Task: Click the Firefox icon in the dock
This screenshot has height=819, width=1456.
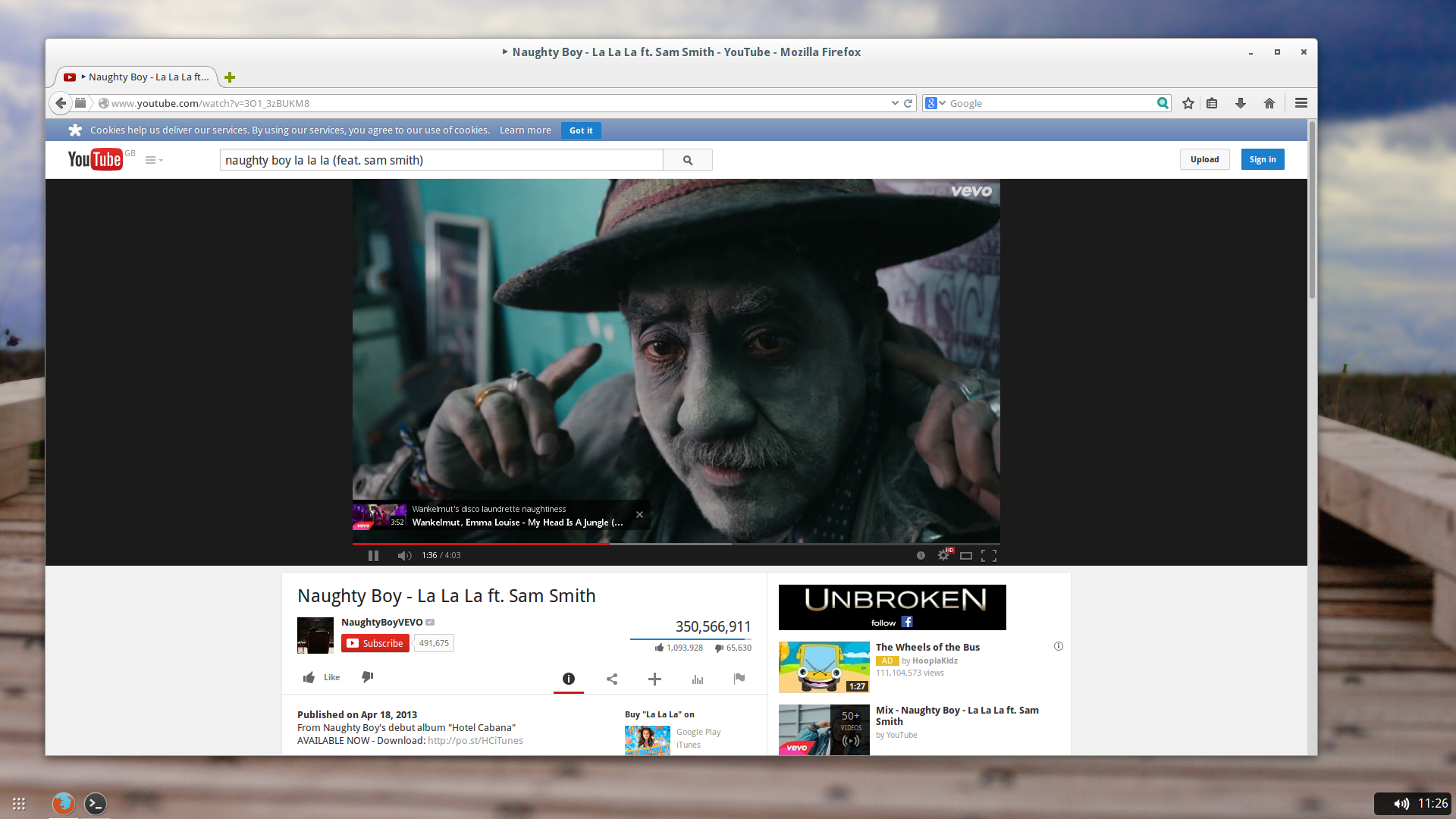Action: (x=63, y=803)
